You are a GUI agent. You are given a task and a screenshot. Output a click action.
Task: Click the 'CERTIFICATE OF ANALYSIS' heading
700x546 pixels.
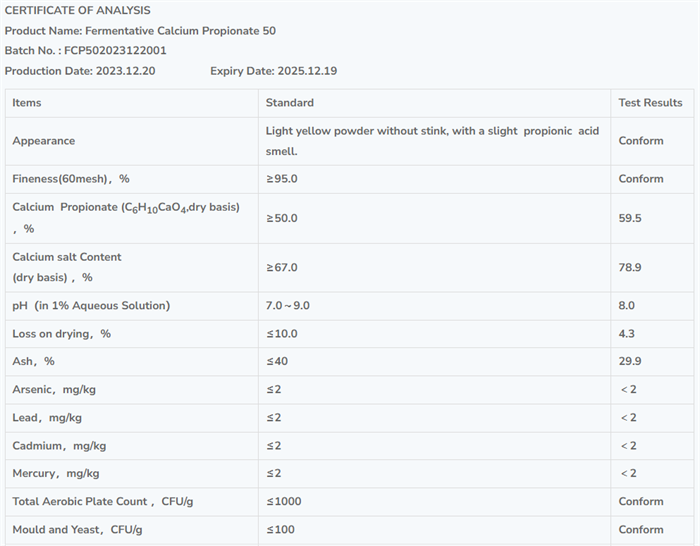[x=77, y=10]
